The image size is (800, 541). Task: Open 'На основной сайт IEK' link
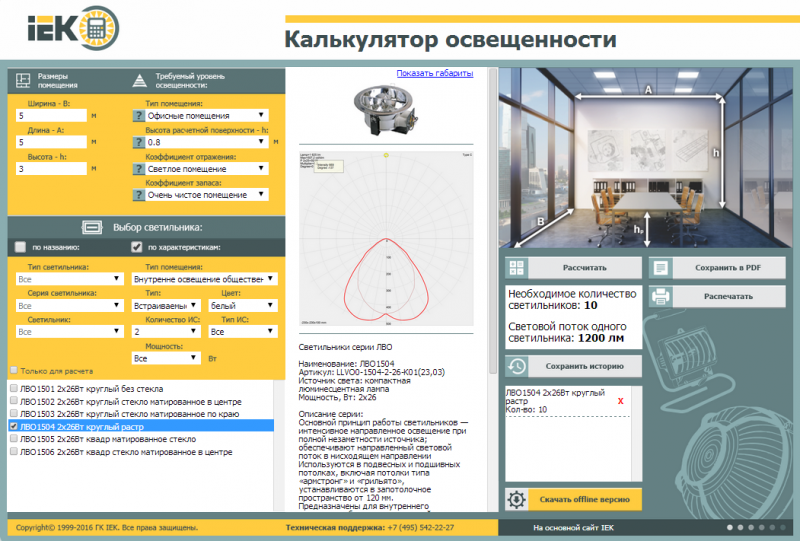[x=573, y=528]
